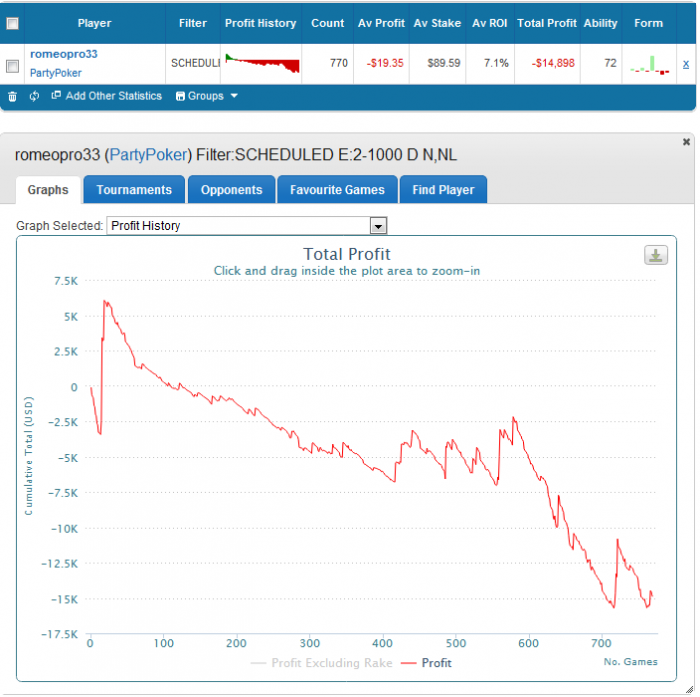700x697 pixels.
Task: Switch to the Graphs tab
Action: 48,190
